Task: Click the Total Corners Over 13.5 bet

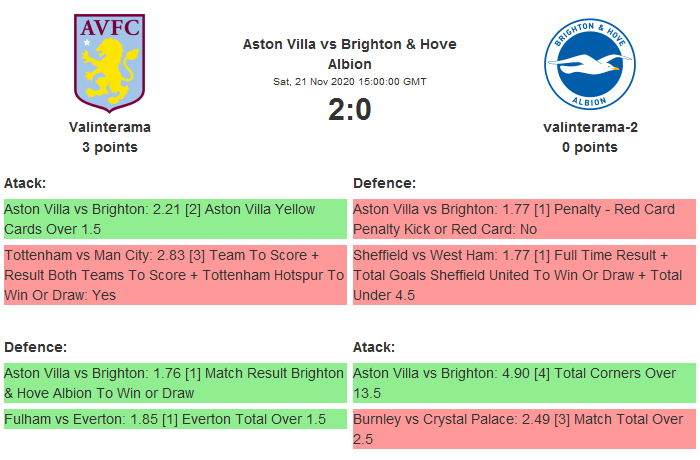Action: 524,384
